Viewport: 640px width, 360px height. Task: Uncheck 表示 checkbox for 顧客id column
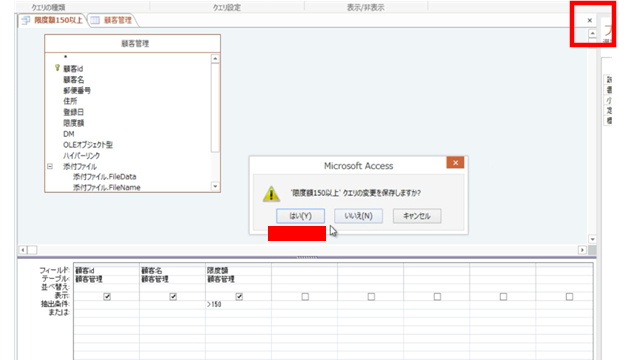[x=107, y=297]
